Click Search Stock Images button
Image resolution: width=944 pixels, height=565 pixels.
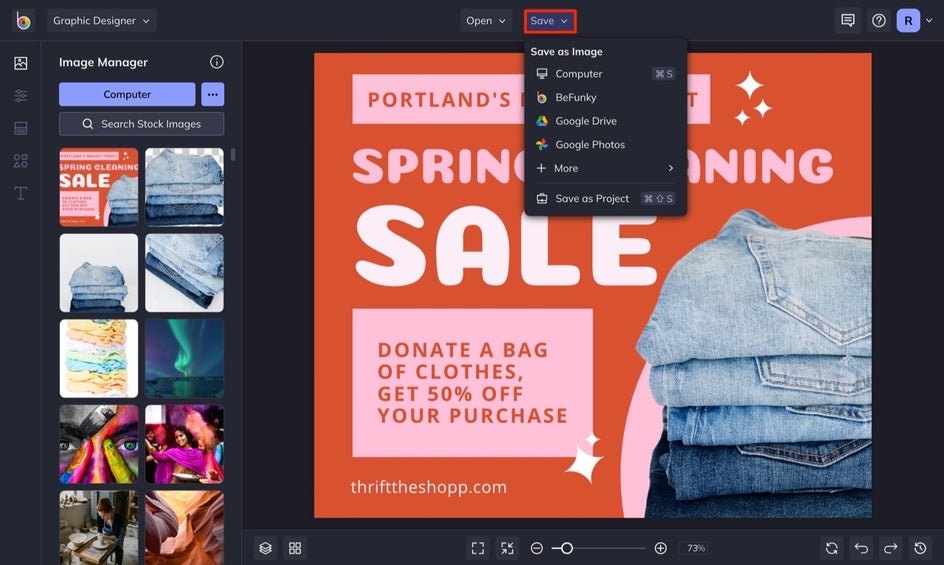tap(141, 124)
